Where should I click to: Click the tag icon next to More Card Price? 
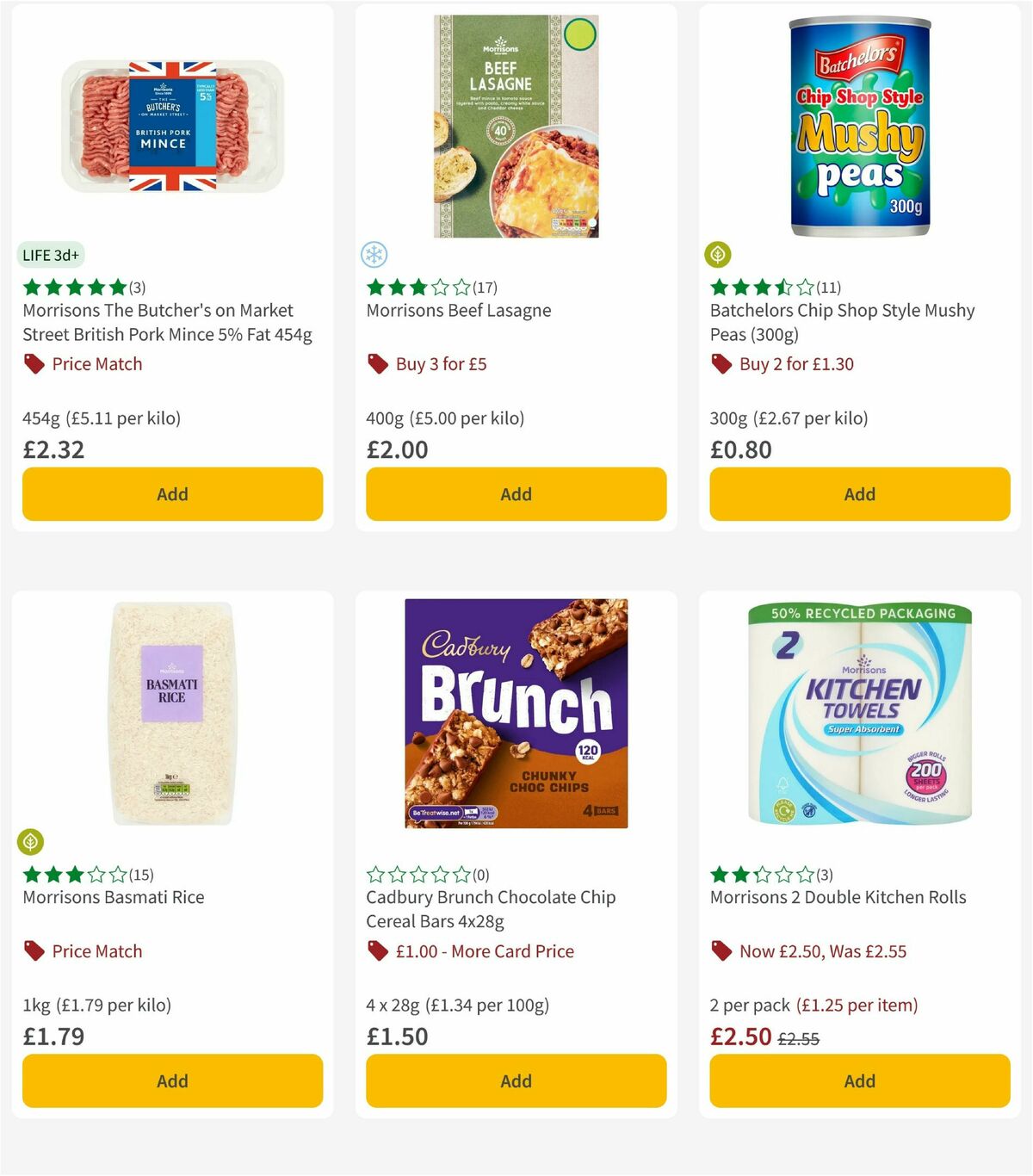376,951
